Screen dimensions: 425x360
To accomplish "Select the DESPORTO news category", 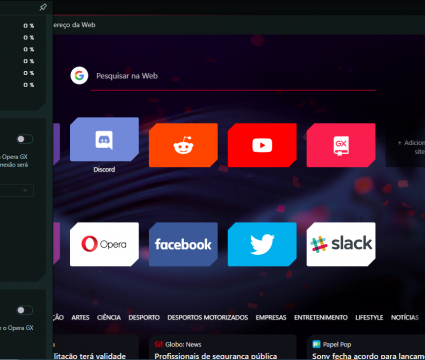I will click(x=144, y=318).
